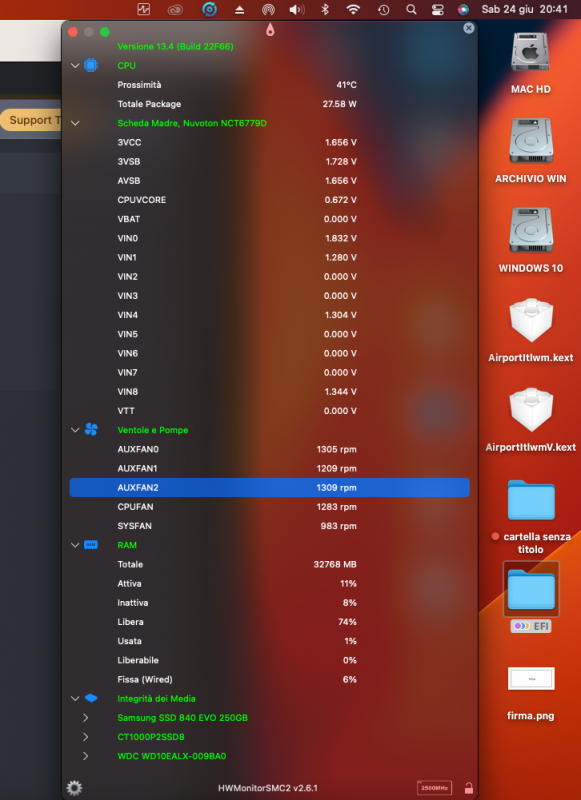Select the 3VSB voltage row

click(269, 161)
